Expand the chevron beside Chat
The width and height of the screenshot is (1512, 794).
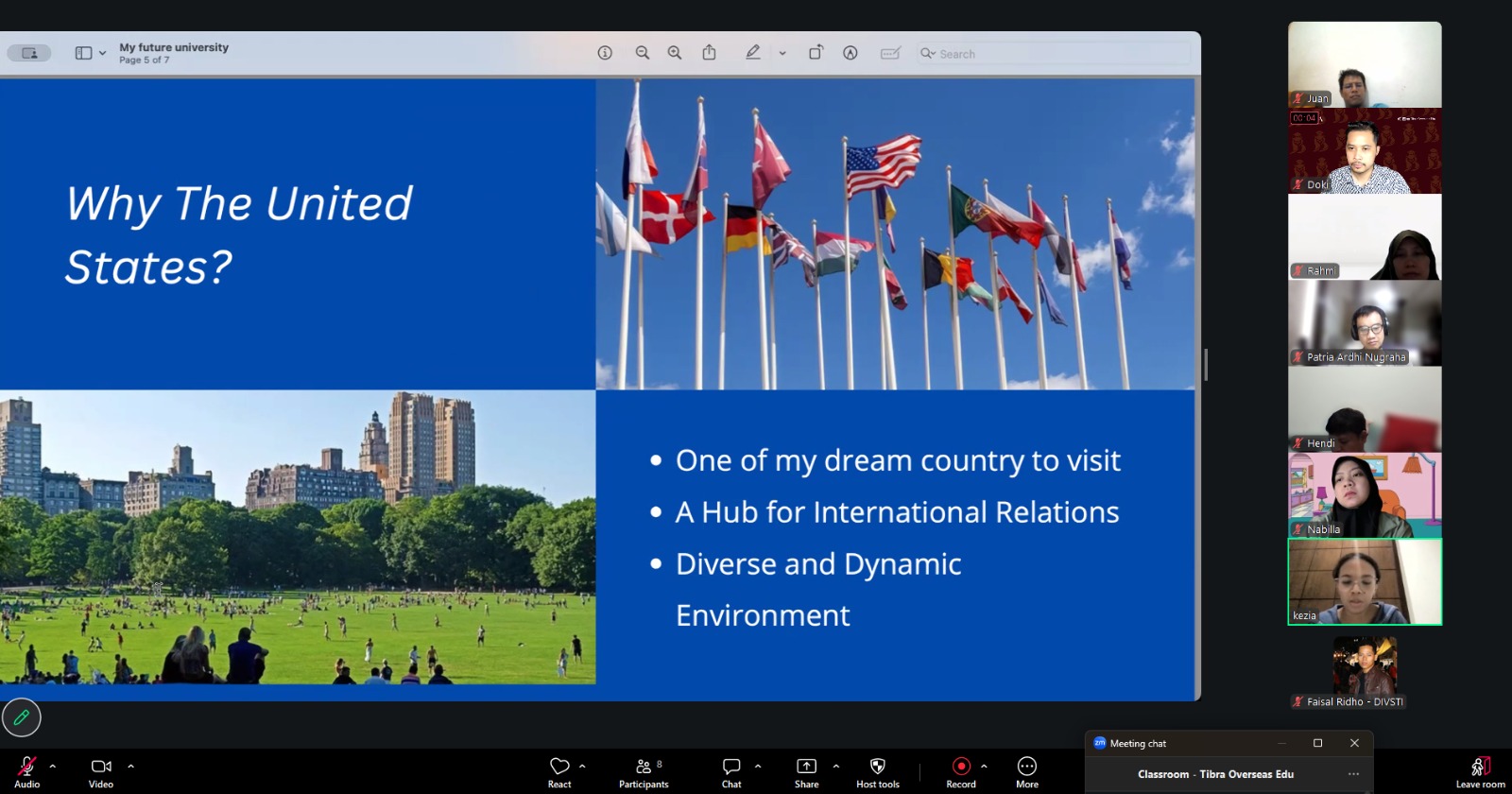[758, 766]
